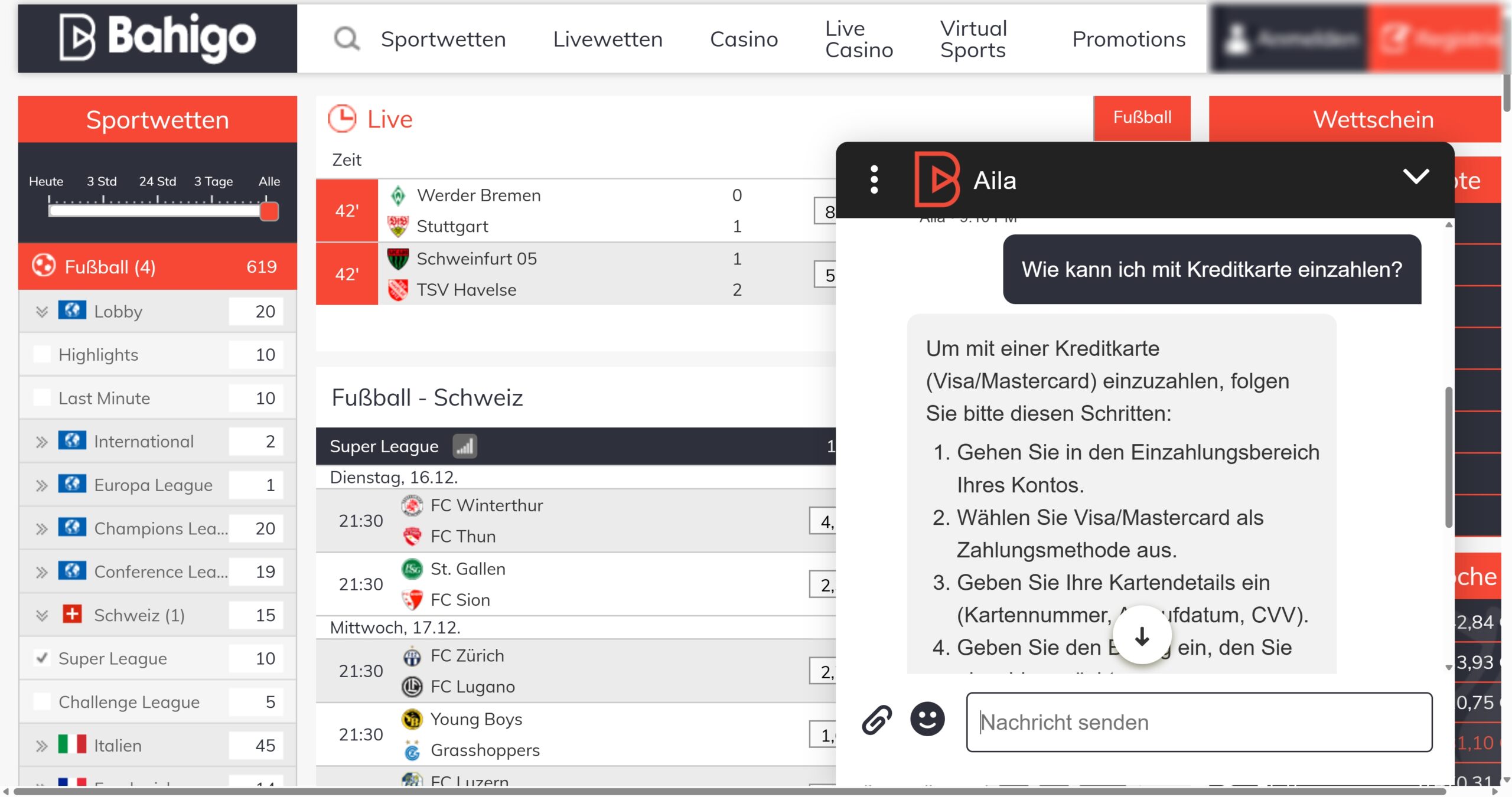Viewport: 1512px width, 797px height.
Task: Click the Fußball live filter button
Action: click(x=1142, y=117)
